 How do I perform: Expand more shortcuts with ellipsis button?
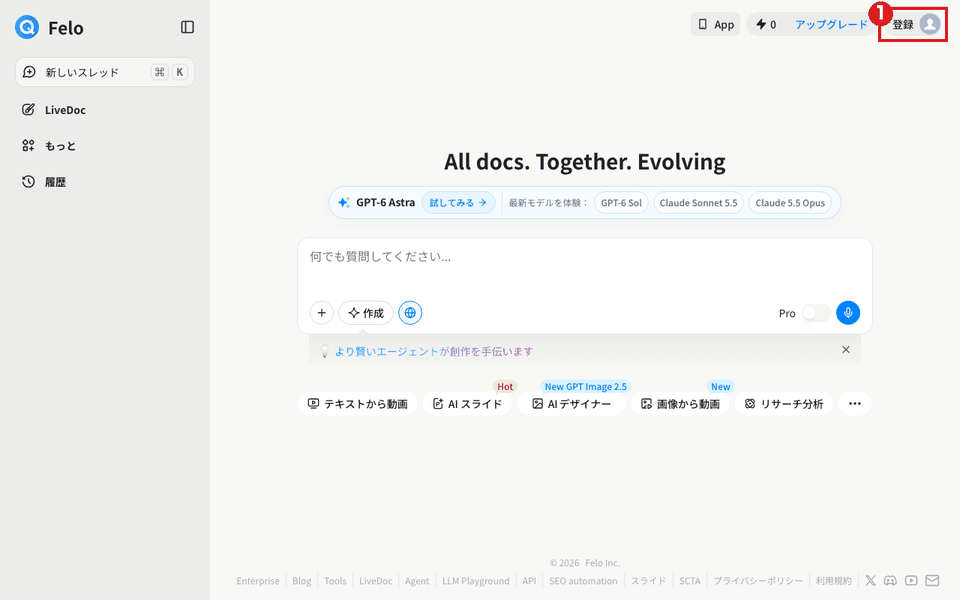coord(855,403)
